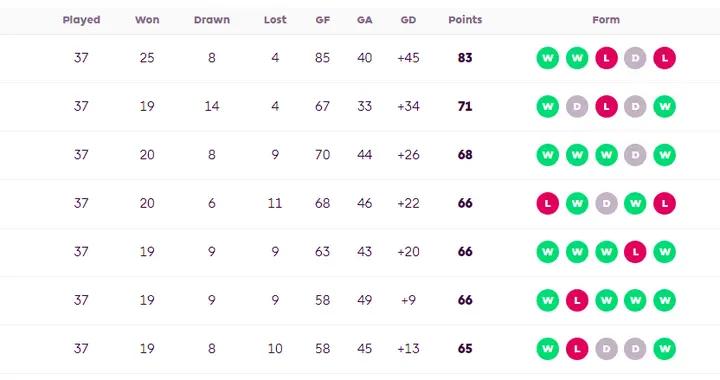The height and width of the screenshot is (380, 720).
Task: Click the gray D form icon in the 68-points row
Action: pyautogui.click(x=635, y=155)
